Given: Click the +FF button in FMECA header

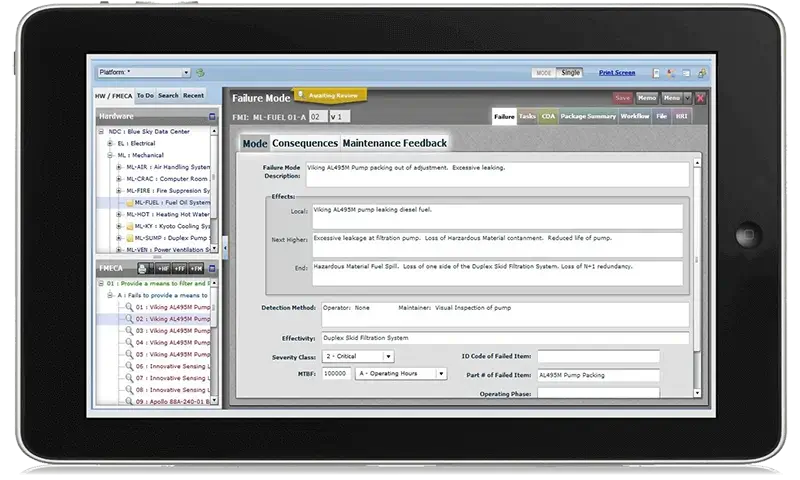Looking at the screenshot, I should (180, 268).
